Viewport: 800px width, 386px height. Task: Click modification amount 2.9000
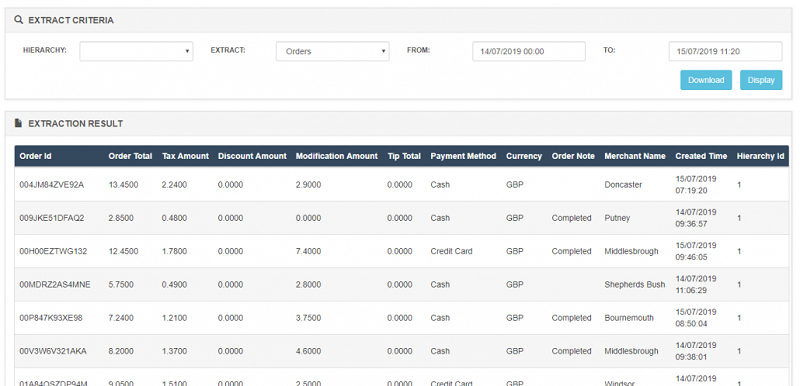click(x=308, y=185)
